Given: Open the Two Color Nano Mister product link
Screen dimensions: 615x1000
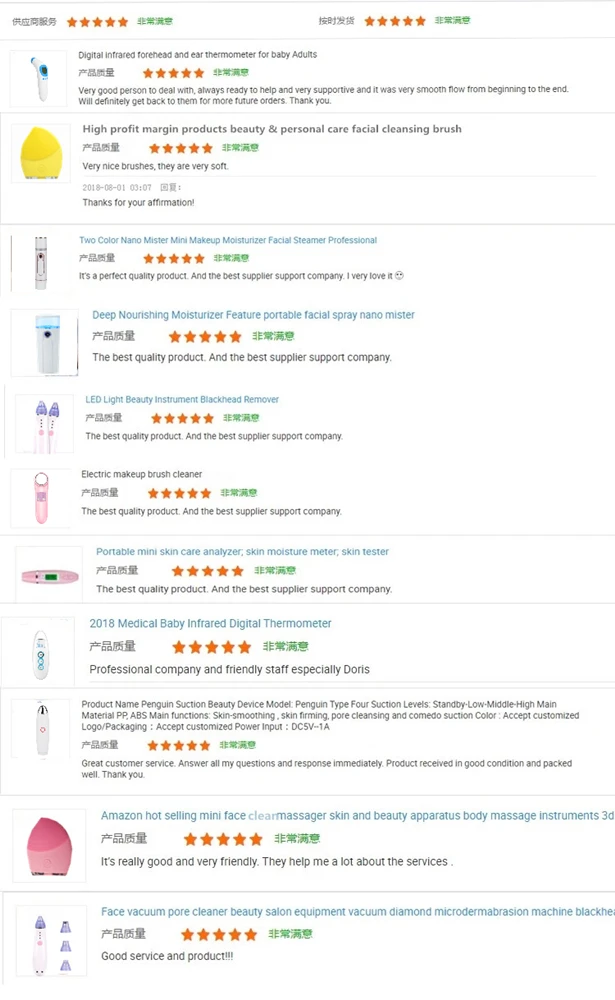Looking at the screenshot, I should pyautogui.click(x=228, y=240).
